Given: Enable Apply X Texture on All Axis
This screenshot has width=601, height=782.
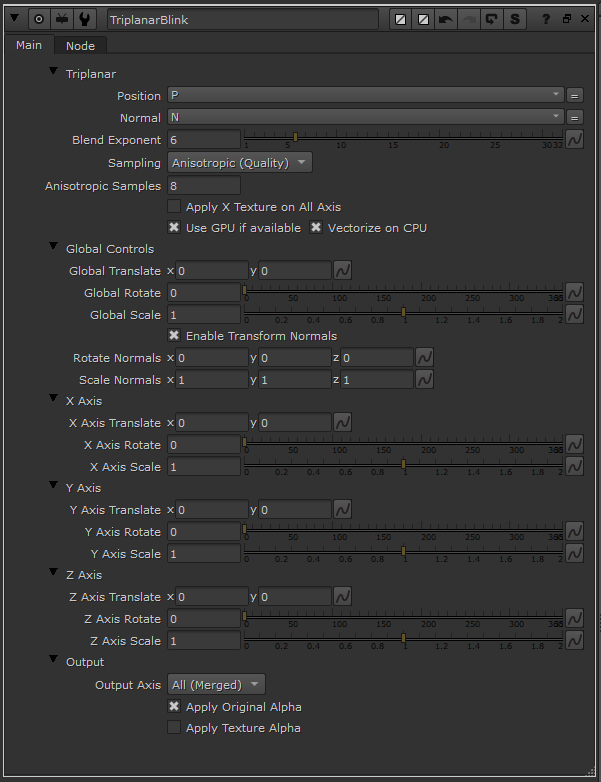Looking at the screenshot, I should pyautogui.click(x=174, y=207).
